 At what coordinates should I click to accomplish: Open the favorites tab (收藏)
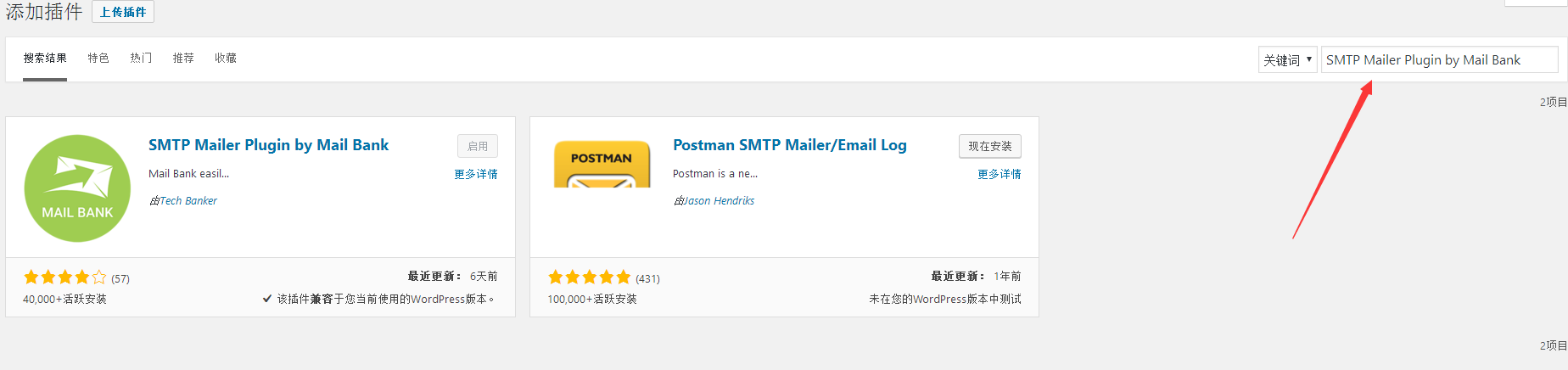pos(226,59)
